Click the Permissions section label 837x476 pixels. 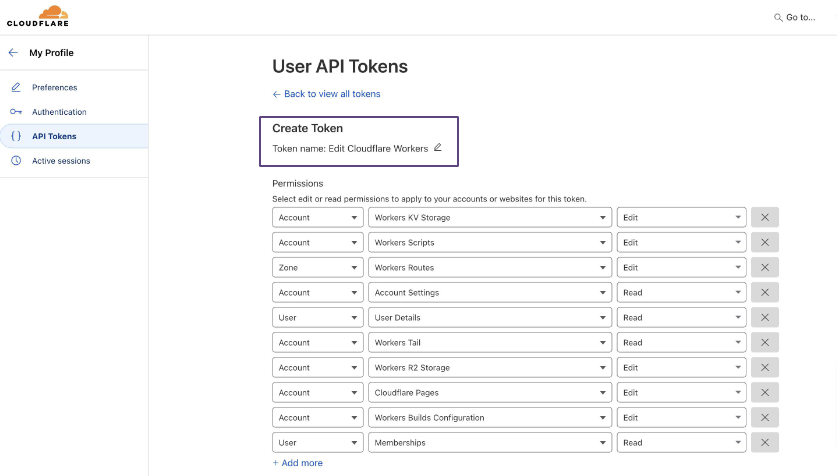(x=298, y=183)
